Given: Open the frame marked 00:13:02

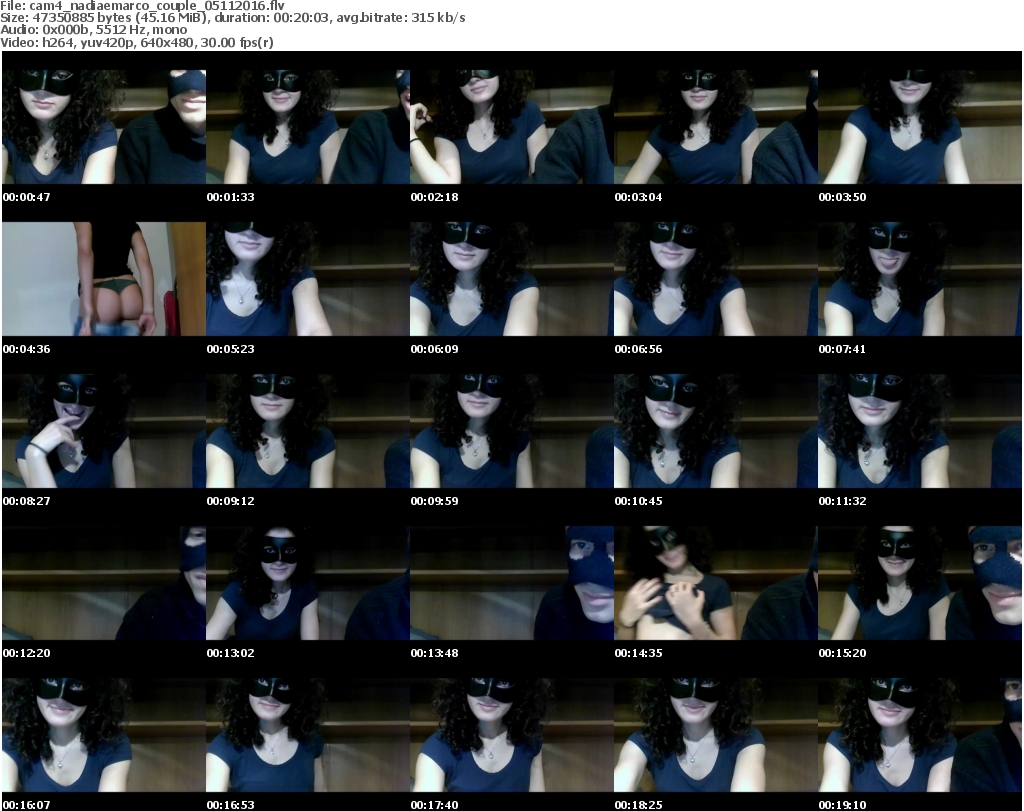Looking at the screenshot, I should 307,583.
